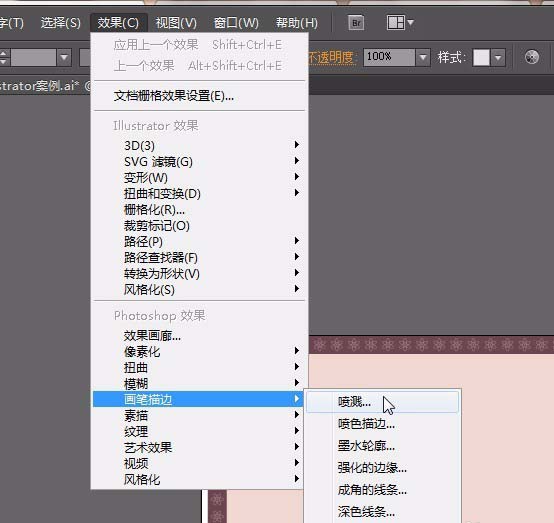Click the opacity value field

(x=389, y=57)
